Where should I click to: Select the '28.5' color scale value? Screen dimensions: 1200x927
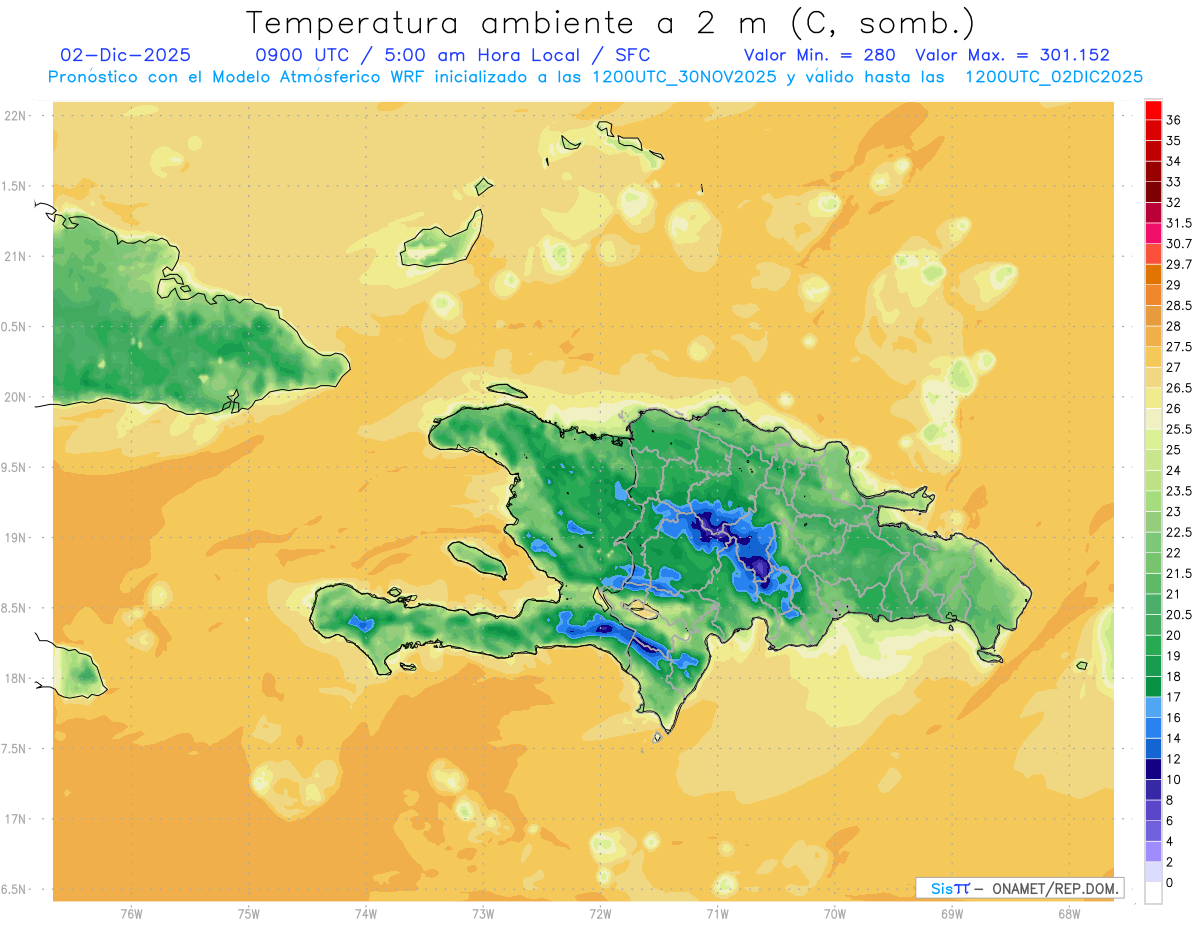tap(1179, 306)
